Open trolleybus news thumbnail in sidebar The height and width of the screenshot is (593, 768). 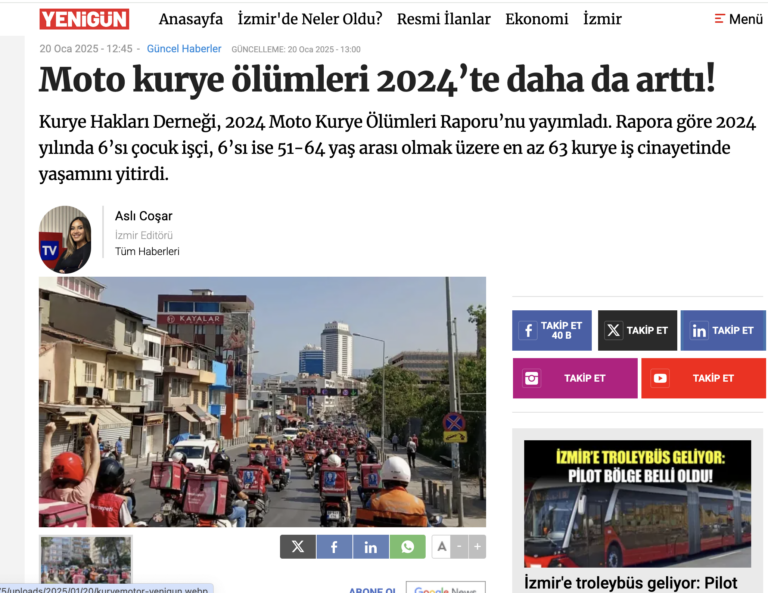(637, 503)
